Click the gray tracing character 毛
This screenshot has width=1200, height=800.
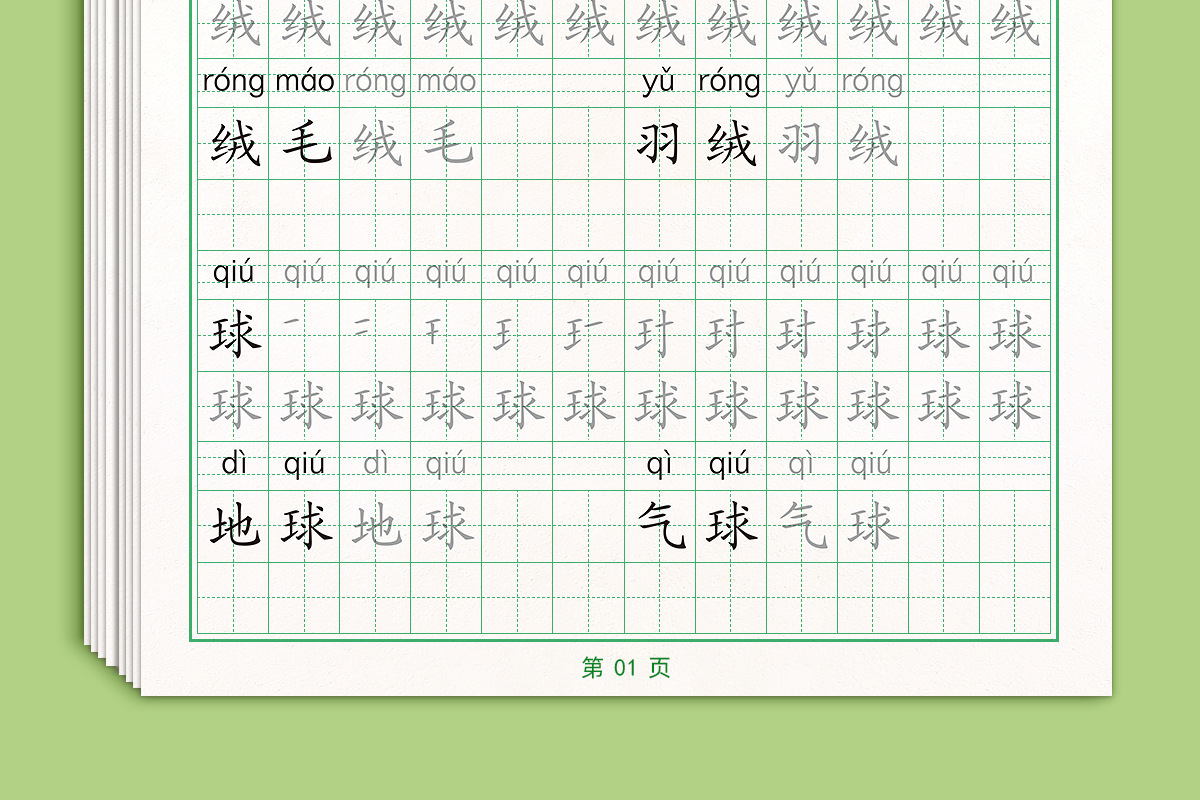pos(447,145)
